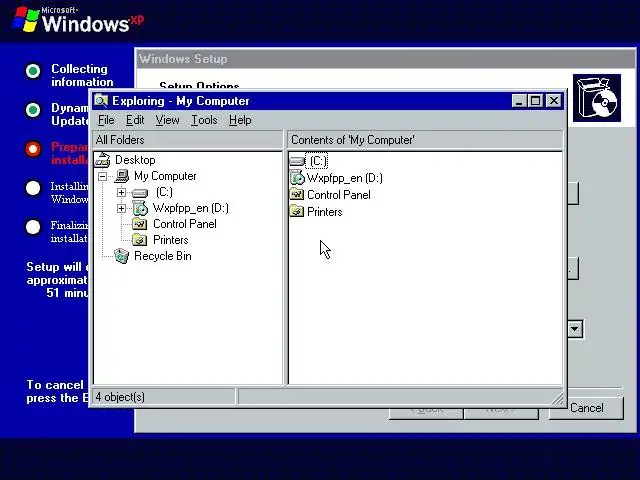Select Control Panel icon in contents pane
640x480 pixels.
pyautogui.click(x=297, y=195)
